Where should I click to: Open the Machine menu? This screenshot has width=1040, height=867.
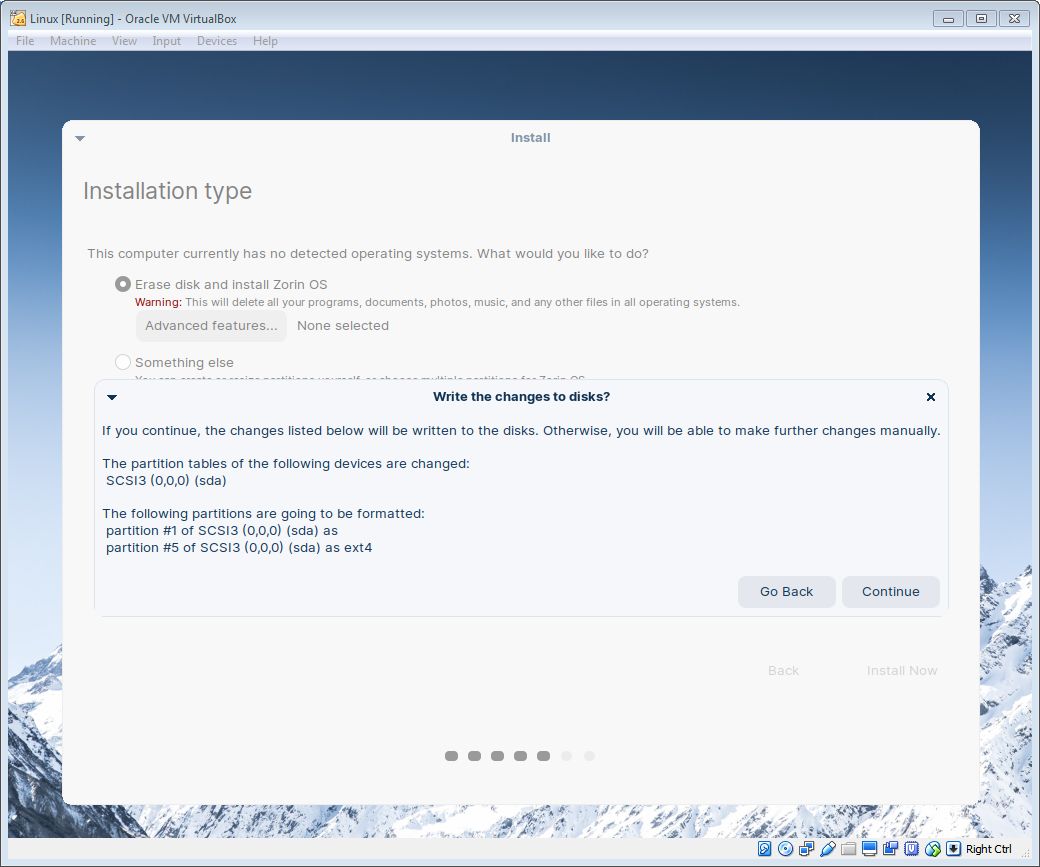(73, 40)
